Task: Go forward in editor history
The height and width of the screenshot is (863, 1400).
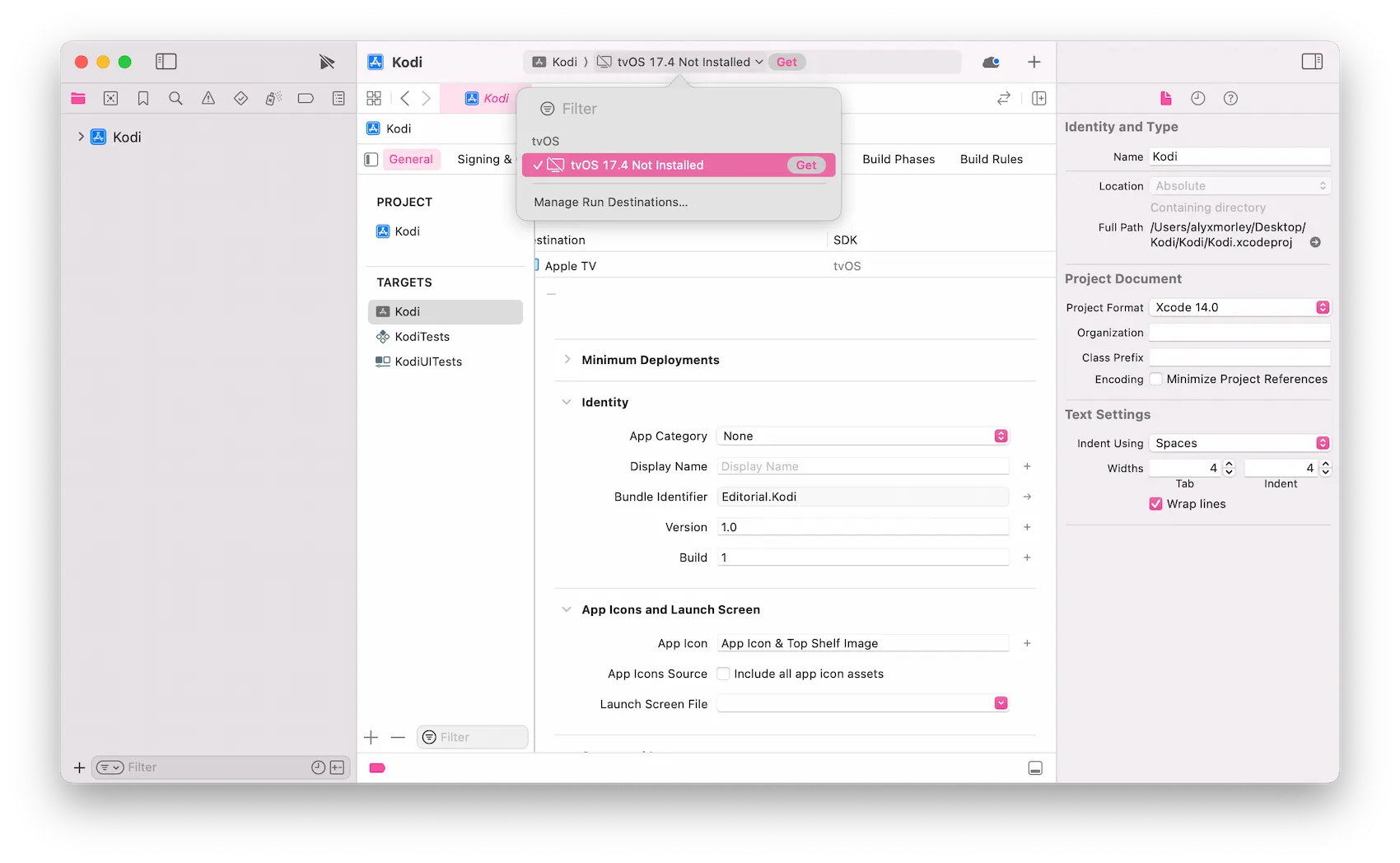Action: (x=427, y=99)
